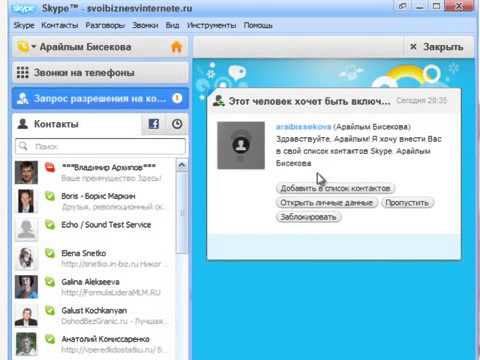Show recent conversations clock tab
This screenshot has width=480, height=360.
coord(177,124)
